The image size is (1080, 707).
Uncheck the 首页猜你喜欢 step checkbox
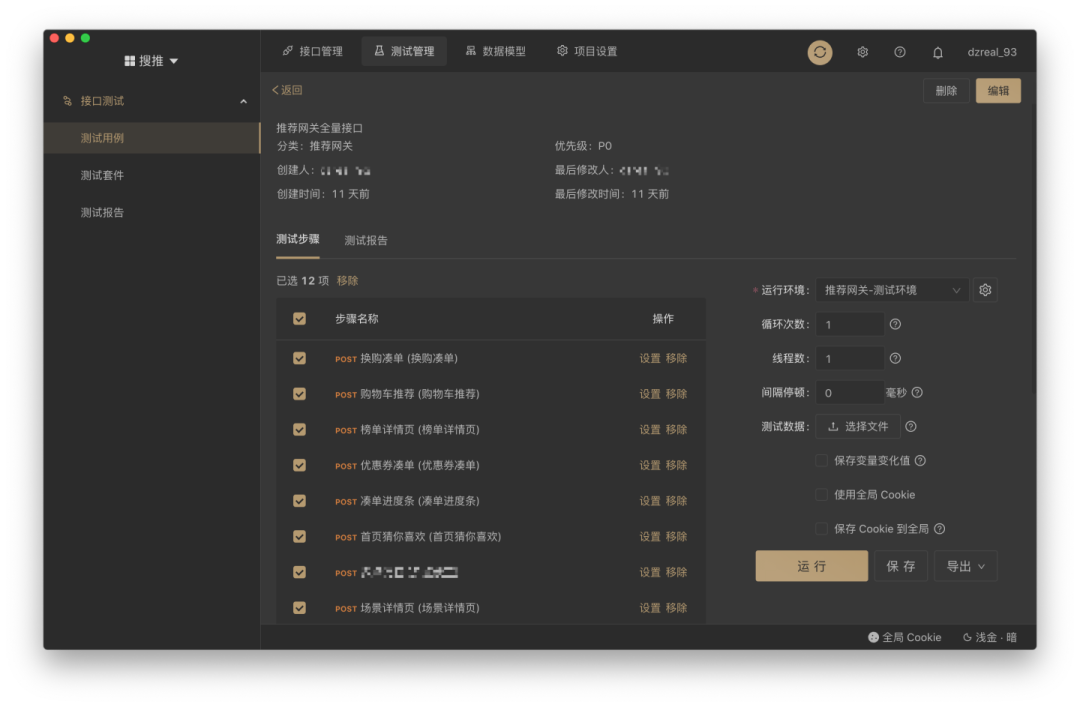[x=300, y=537]
